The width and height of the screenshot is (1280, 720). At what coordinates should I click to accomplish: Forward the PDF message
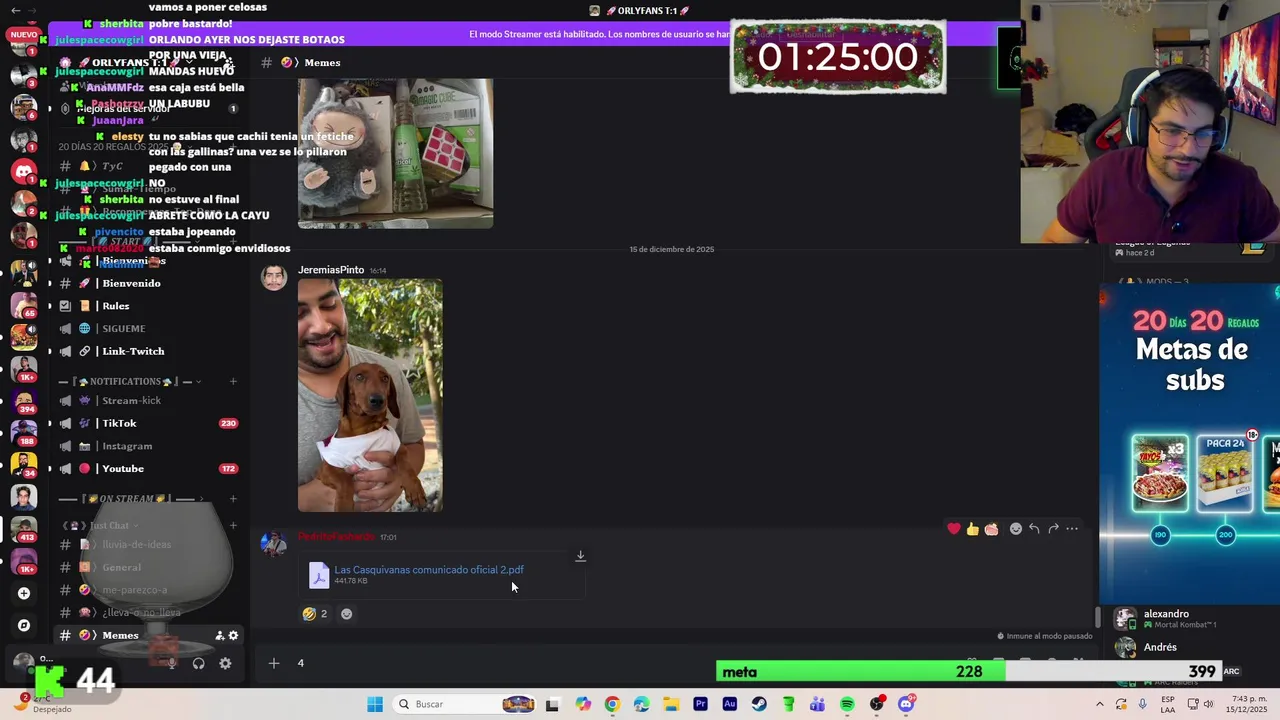pyautogui.click(x=1053, y=529)
